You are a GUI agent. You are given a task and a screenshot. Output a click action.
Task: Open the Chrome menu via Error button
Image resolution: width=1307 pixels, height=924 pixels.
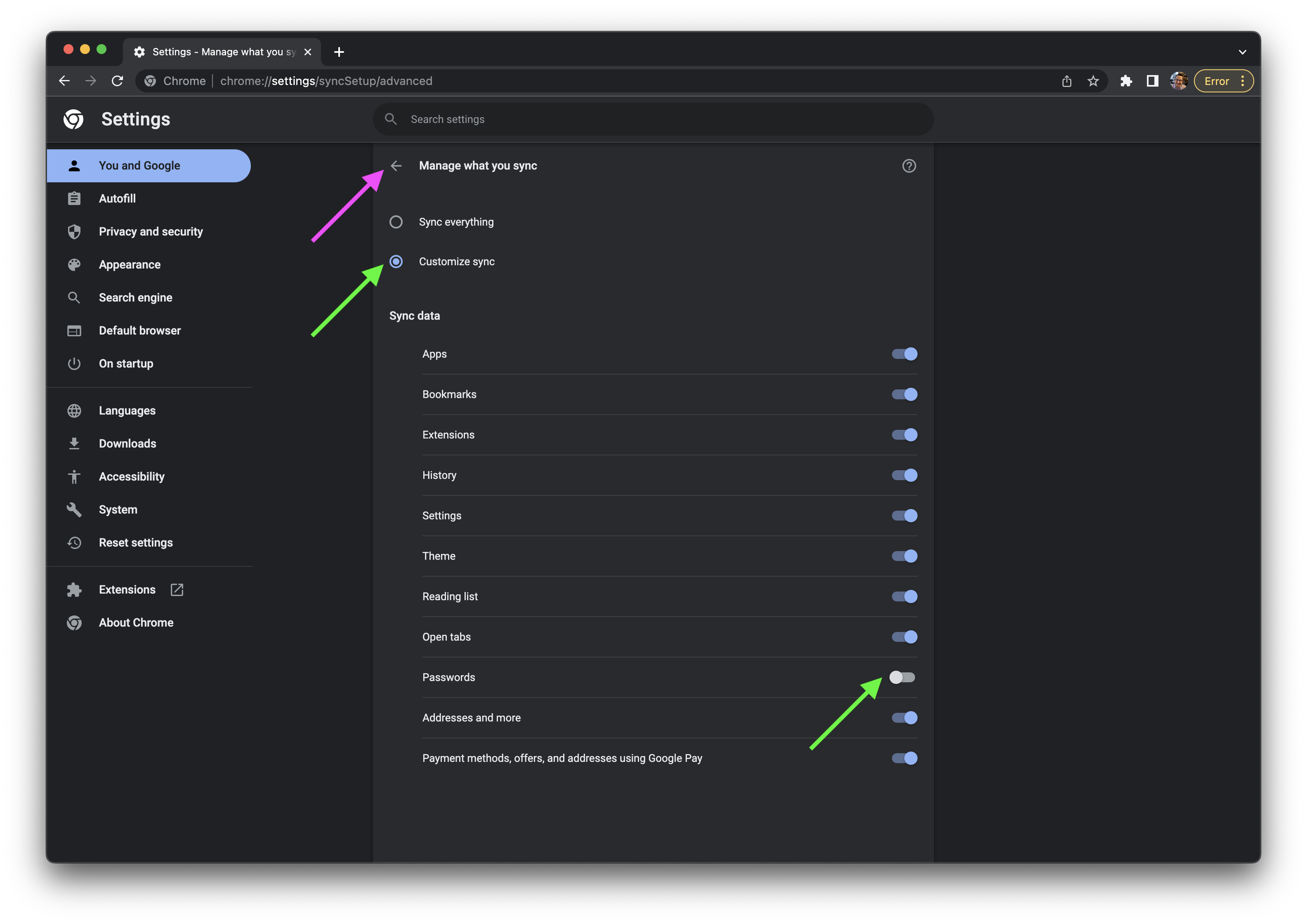click(x=1223, y=81)
